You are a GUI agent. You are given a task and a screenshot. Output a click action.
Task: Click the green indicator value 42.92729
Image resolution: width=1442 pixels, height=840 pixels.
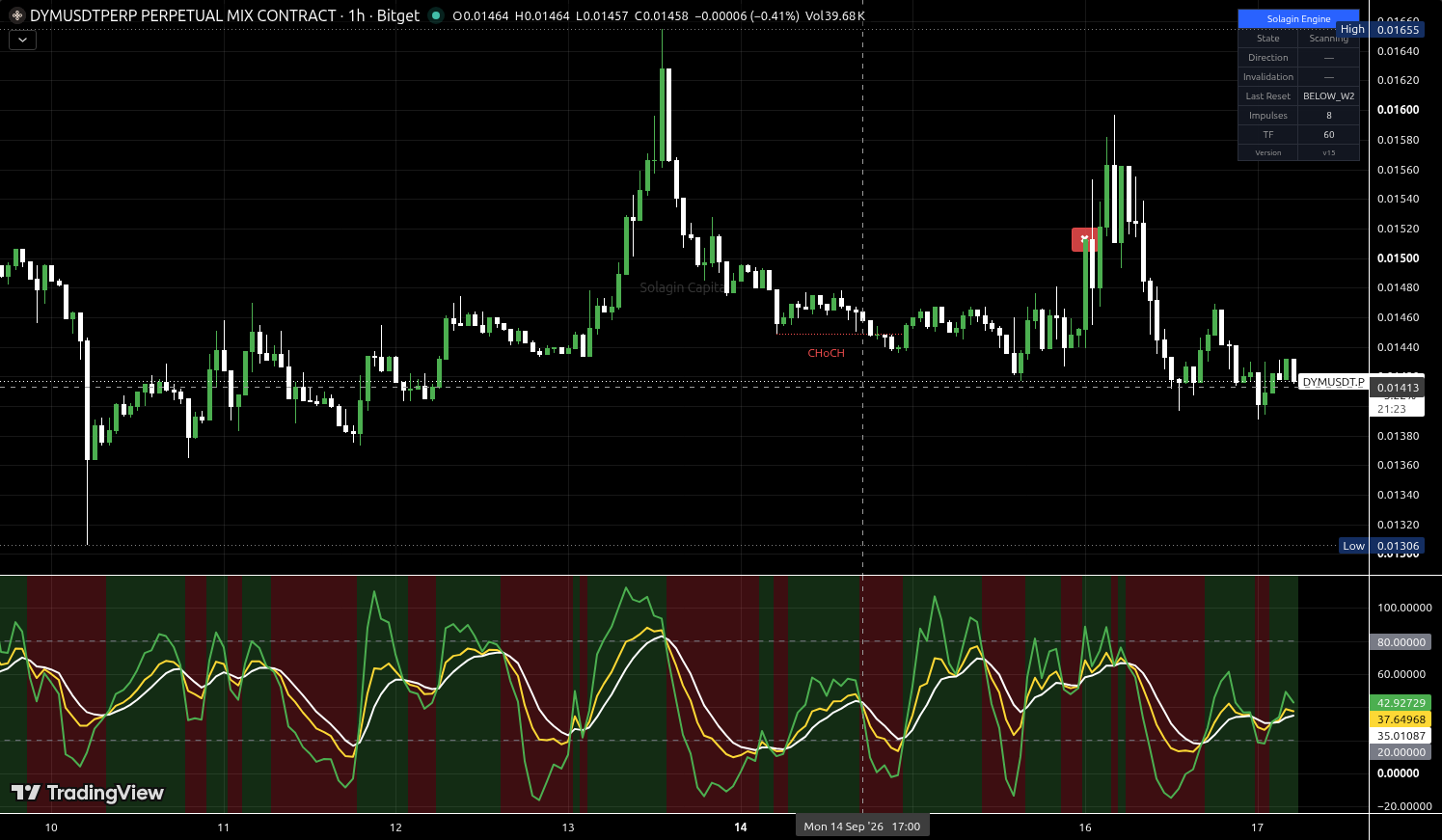click(1401, 703)
